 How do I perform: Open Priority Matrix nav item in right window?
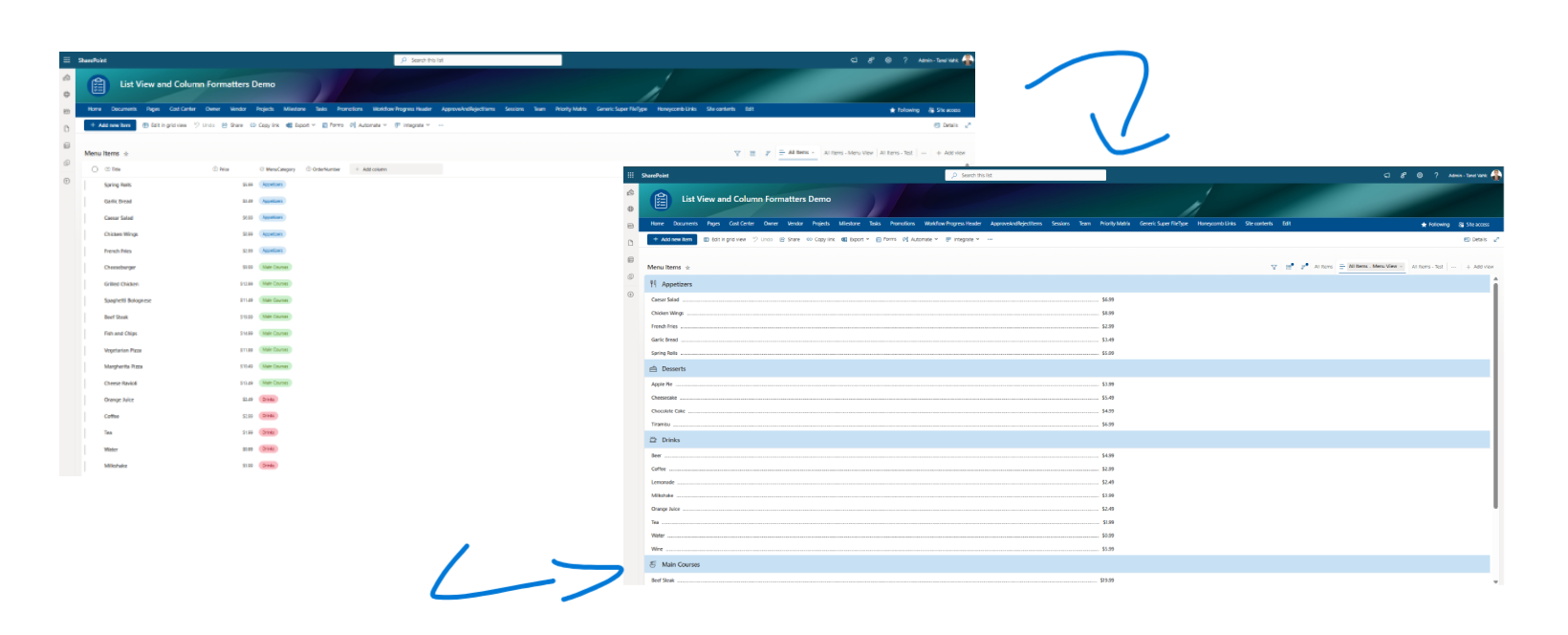click(x=1115, y=224)
